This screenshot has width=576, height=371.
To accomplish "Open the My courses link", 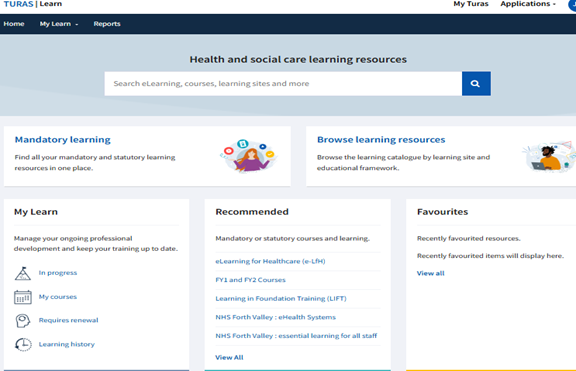I will pos(58,297).
